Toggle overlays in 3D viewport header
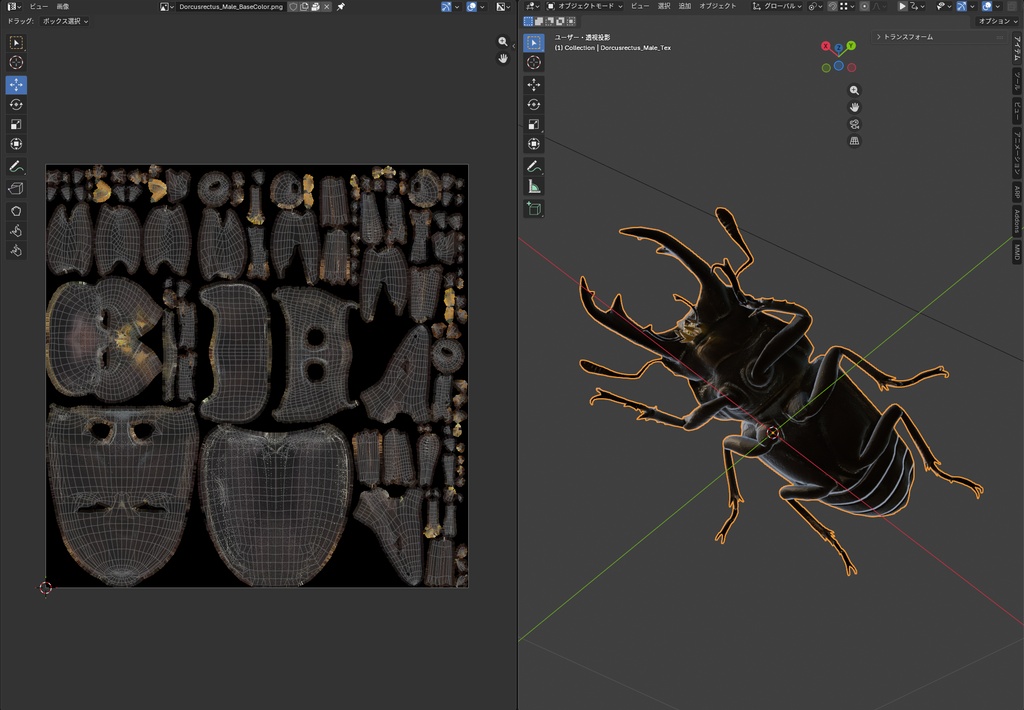The height and width of the screenshot is (710, 1024). click(987, 6)
